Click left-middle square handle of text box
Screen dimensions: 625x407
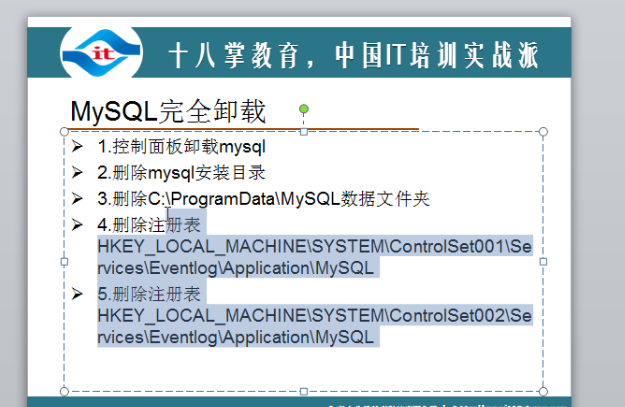coord(64,262)
